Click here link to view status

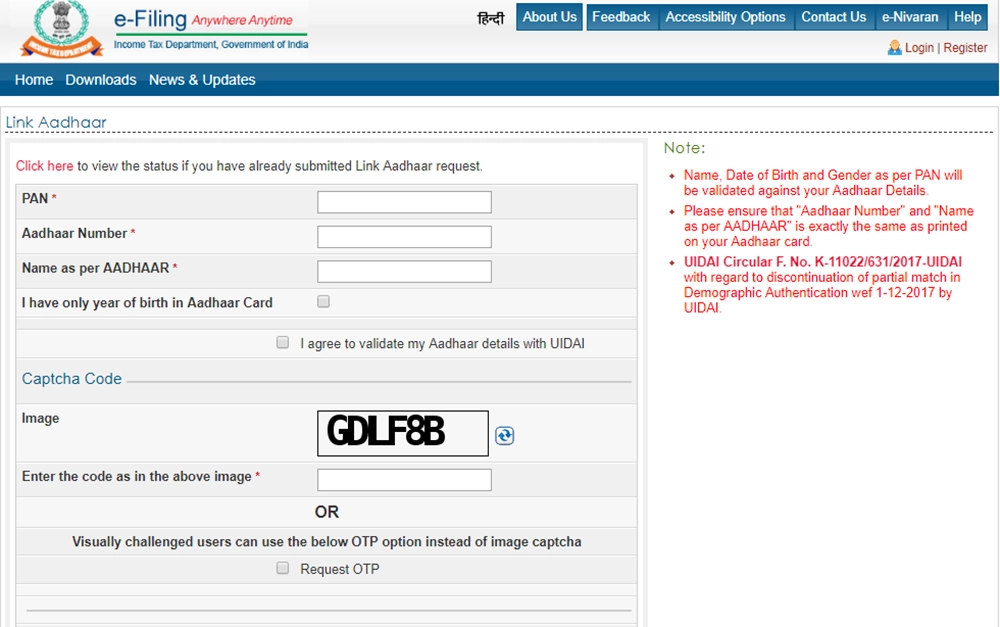(x=45, y=166)
